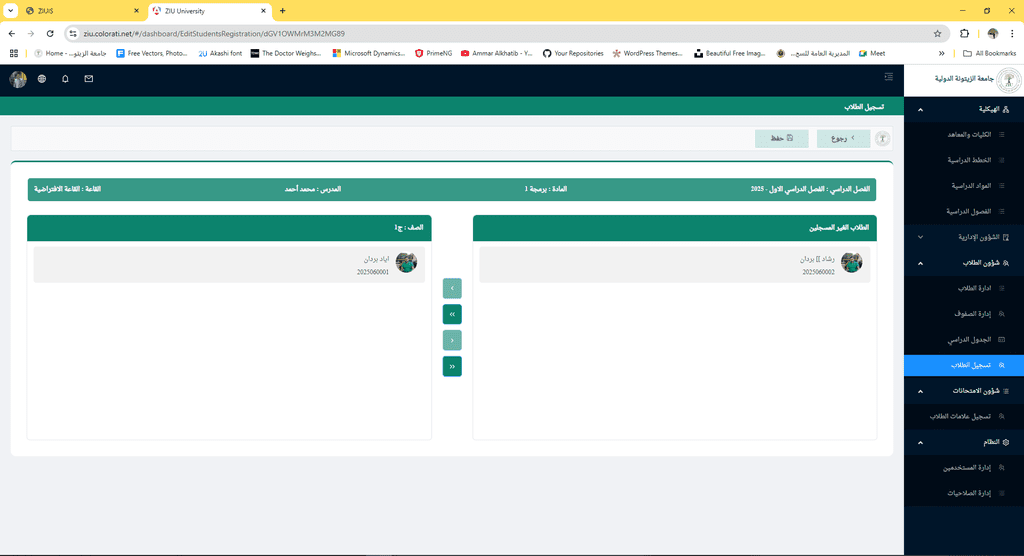Collapse the النظام sidebar section
1024x556 pixels.
tap(964, 442)
